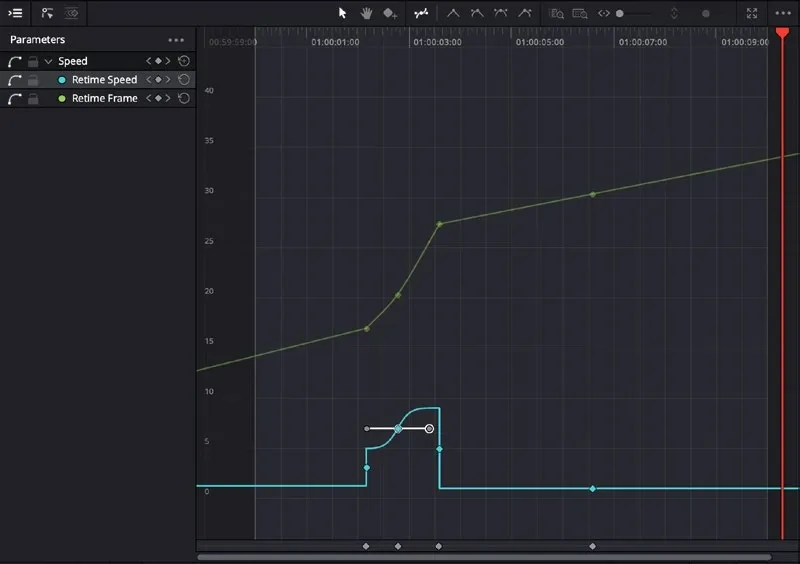Select Retime Frame keyframe near value 20
The image size is (800, 564).
click(398, 295)
